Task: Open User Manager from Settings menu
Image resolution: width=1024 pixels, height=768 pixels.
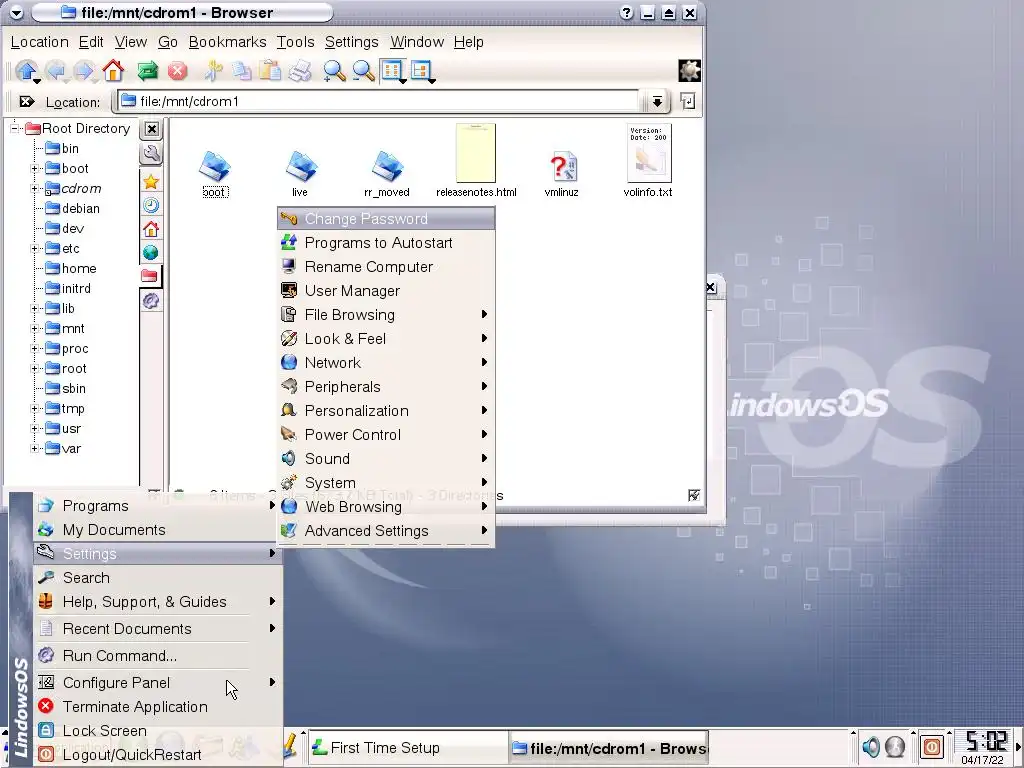Action: point(386,291)
